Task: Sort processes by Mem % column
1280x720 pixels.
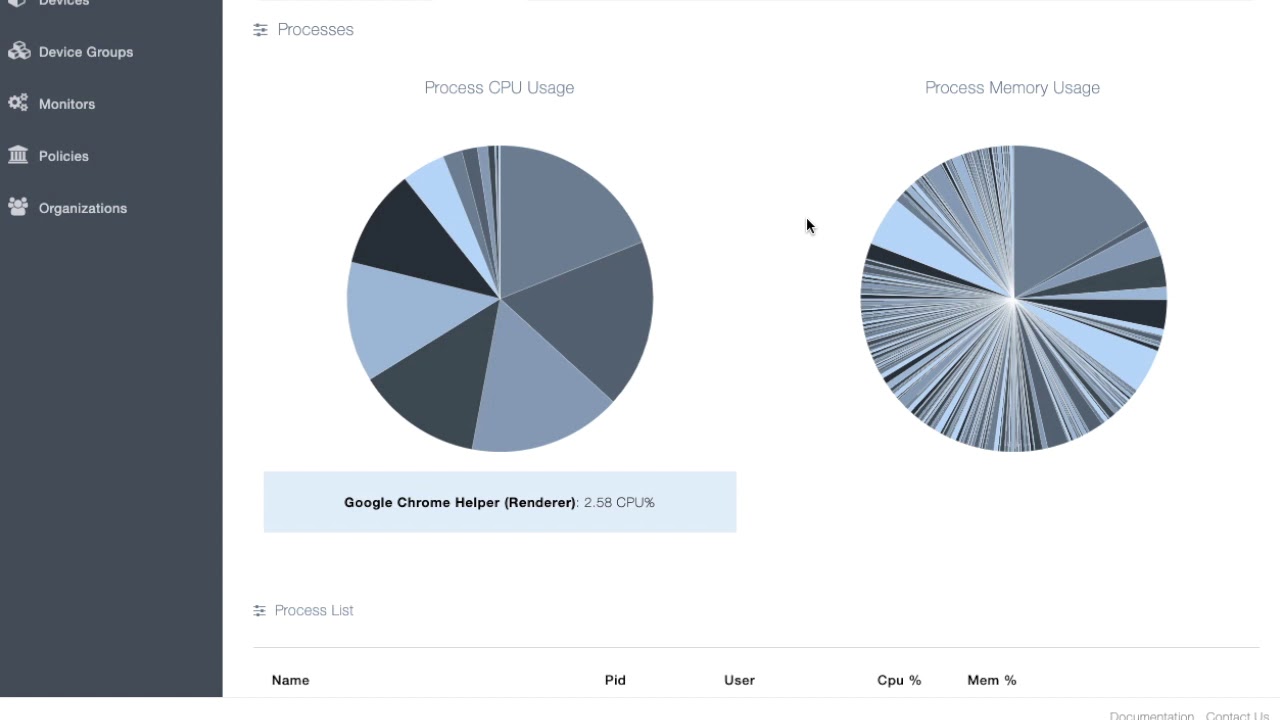Action: pos(991,680)
